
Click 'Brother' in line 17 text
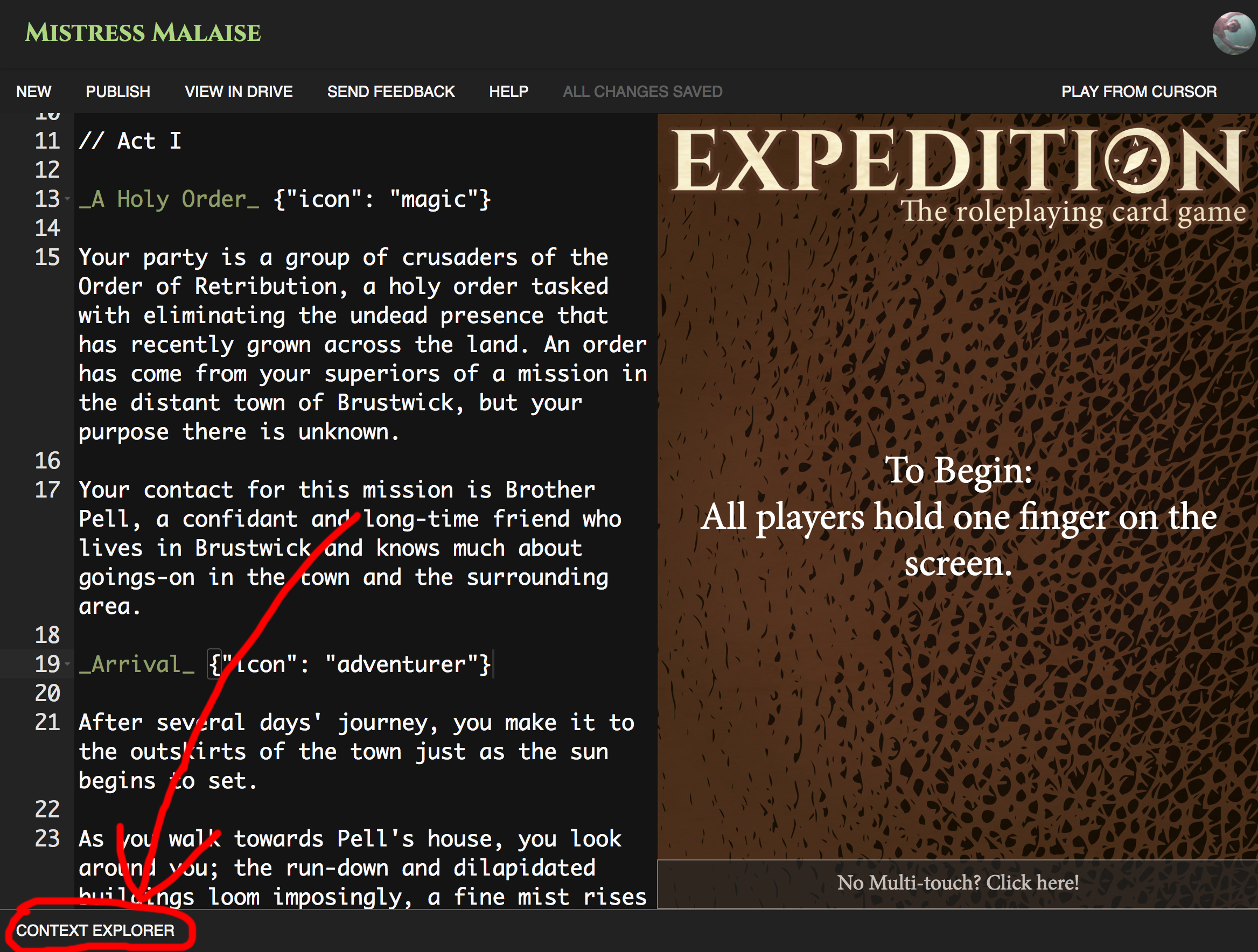[550, 490]
